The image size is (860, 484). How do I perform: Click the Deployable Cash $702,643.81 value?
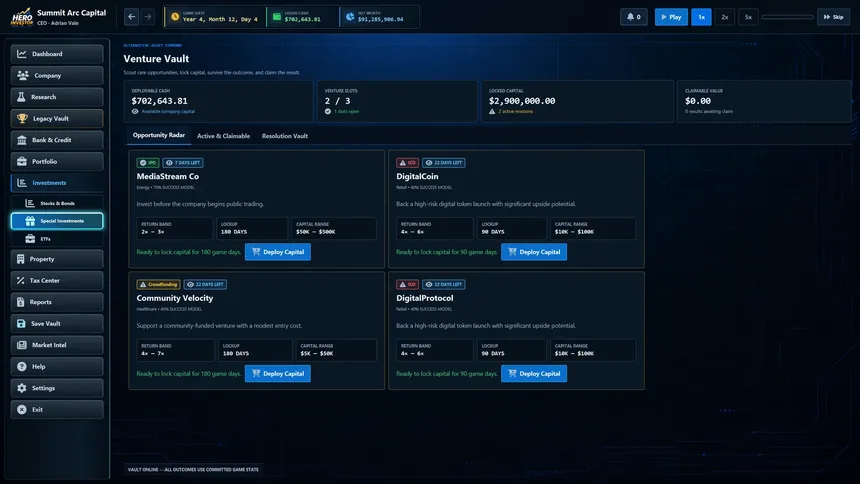pos(159,101)
